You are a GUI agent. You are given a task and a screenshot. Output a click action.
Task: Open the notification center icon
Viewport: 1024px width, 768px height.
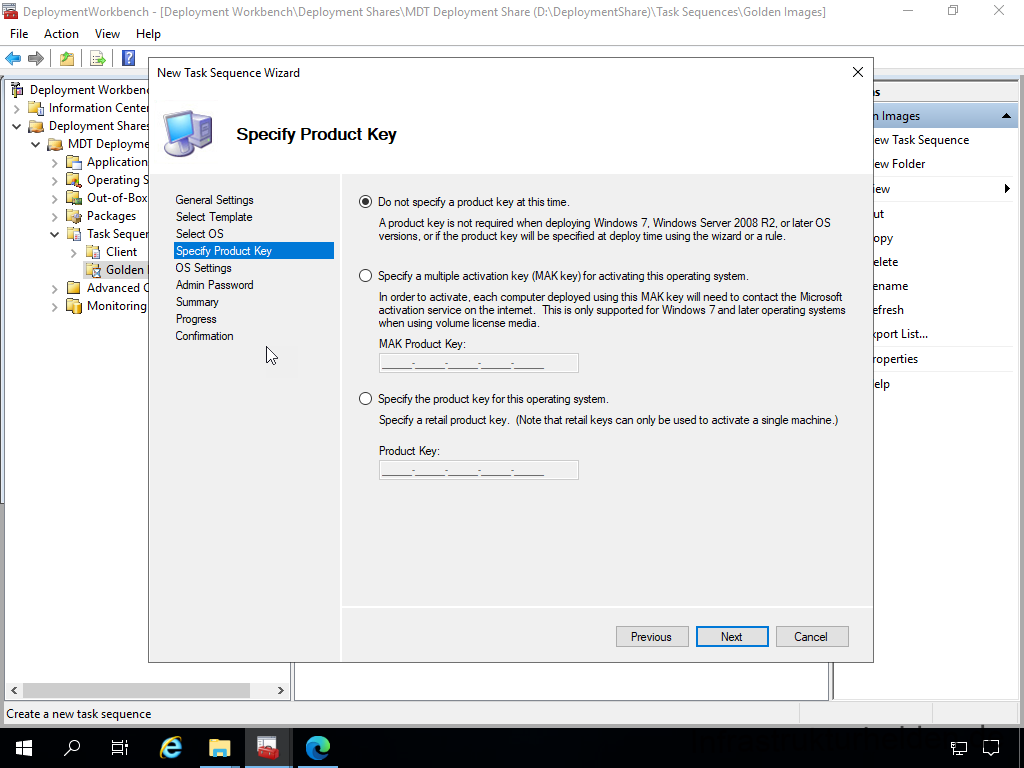coord(991,747)
